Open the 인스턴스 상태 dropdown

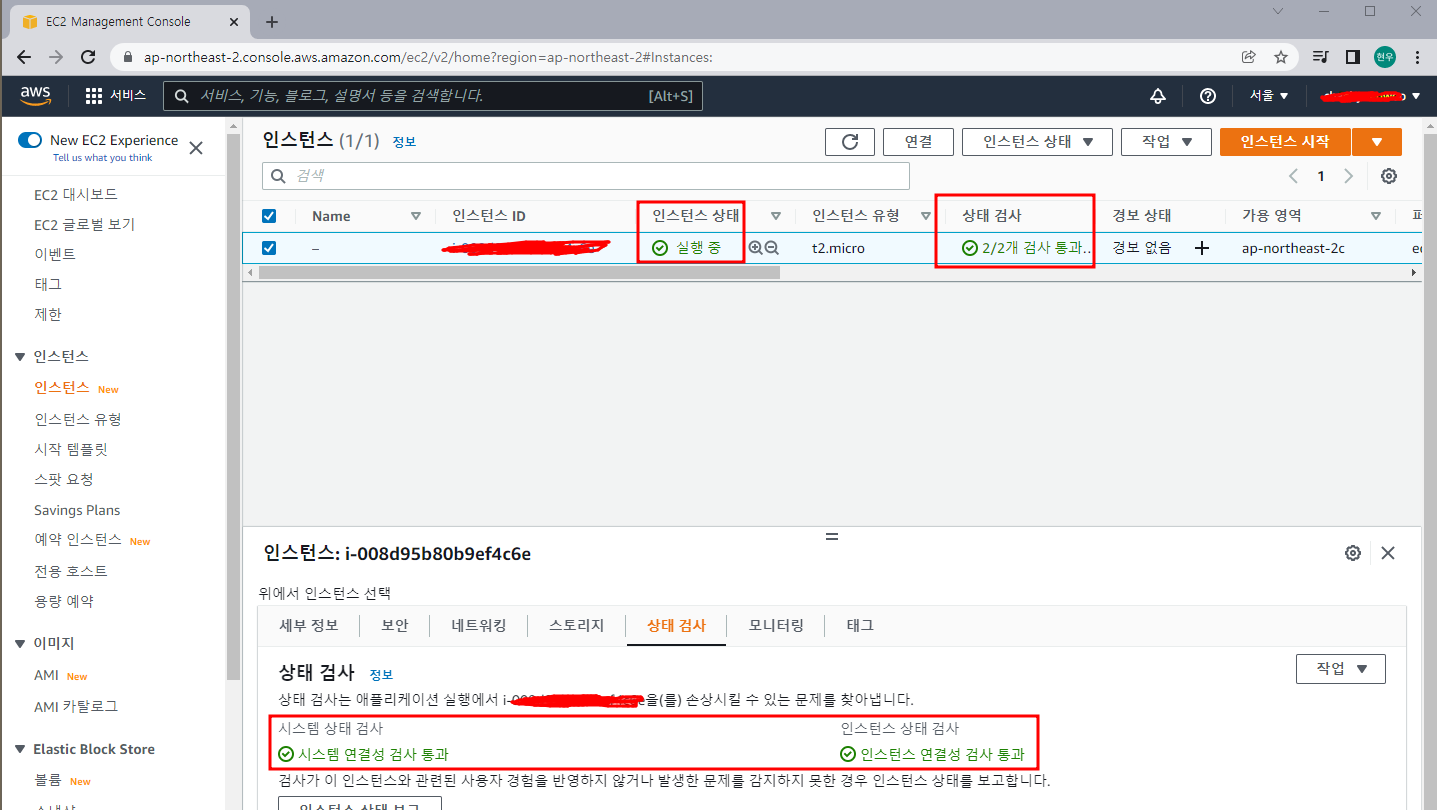[1036, 141]
